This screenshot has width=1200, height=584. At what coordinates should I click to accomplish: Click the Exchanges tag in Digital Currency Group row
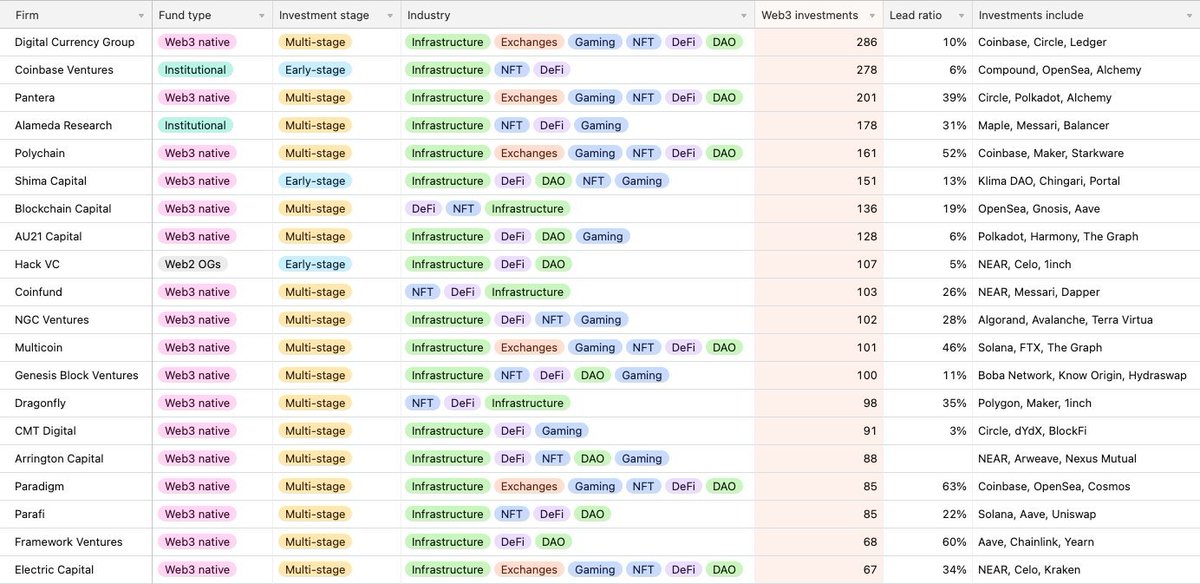(529, 42)
